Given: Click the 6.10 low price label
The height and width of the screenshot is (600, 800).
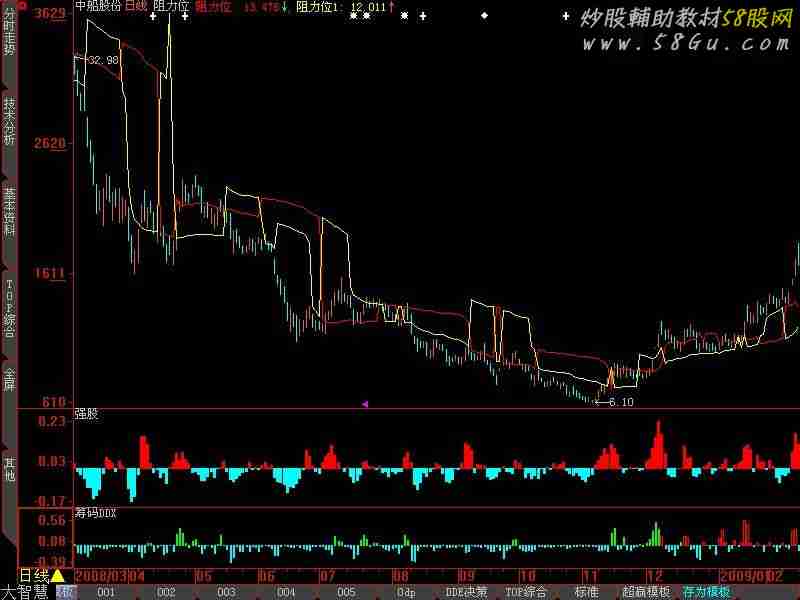Looking at the screenshot, I should (x=621, y=402).
